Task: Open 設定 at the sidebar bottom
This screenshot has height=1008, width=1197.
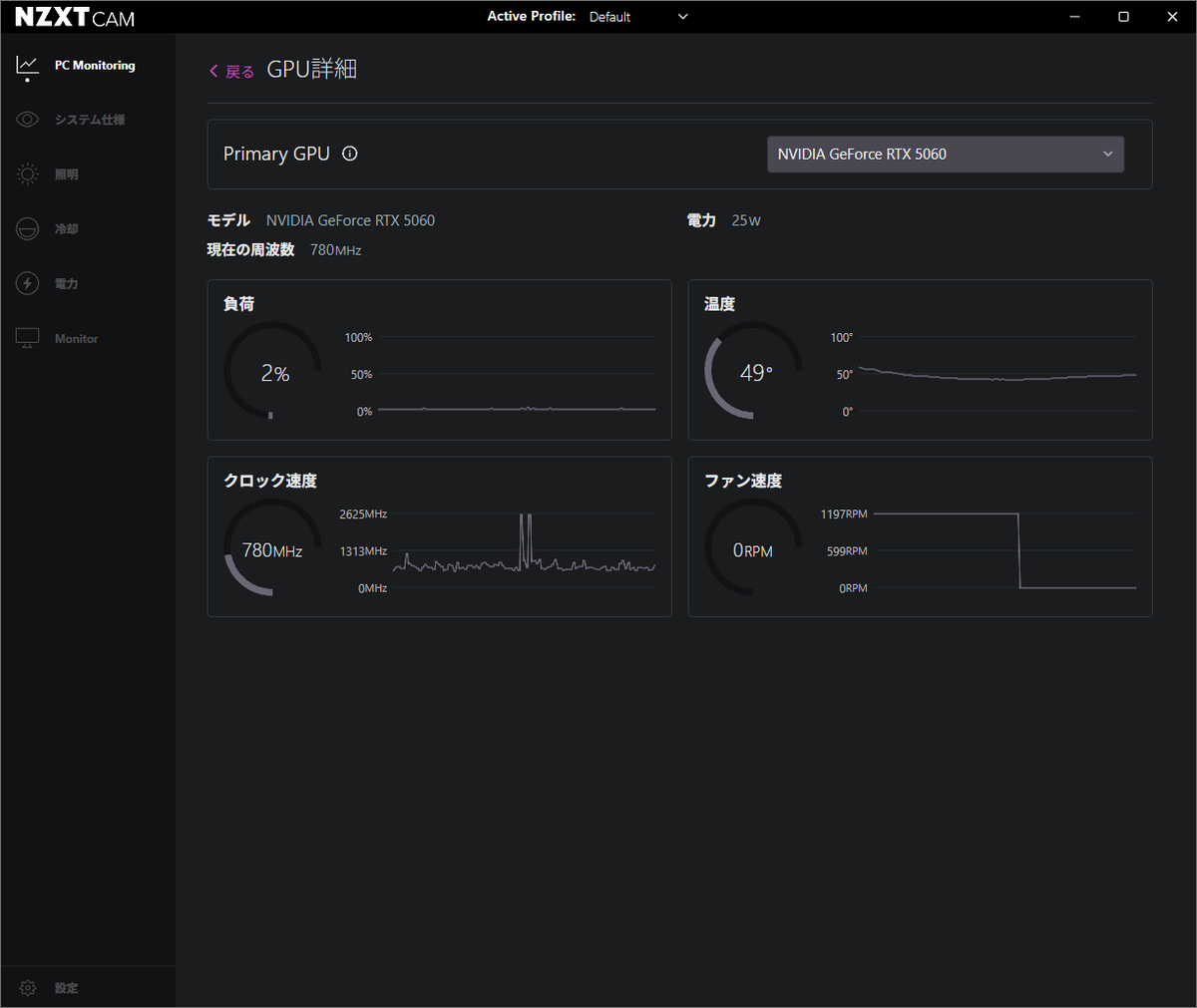Action: coord(67,988)
